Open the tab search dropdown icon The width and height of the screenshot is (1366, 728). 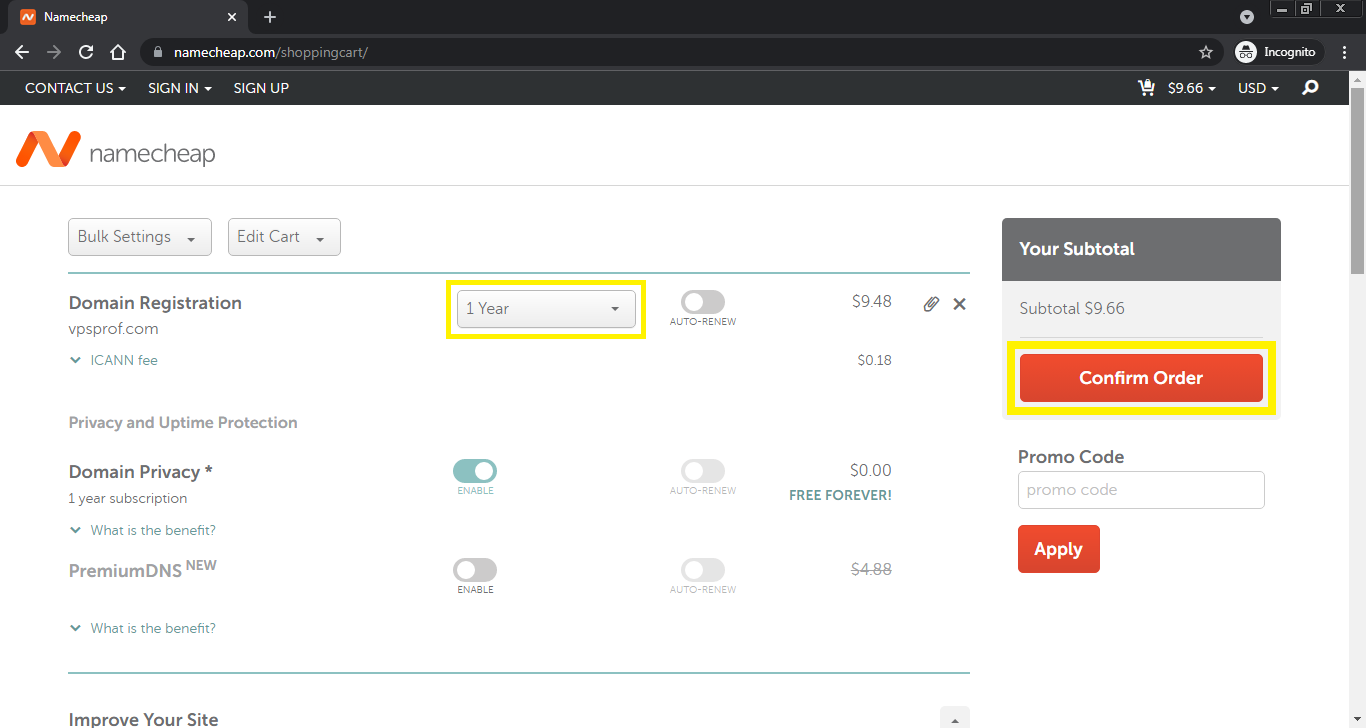1246,17
